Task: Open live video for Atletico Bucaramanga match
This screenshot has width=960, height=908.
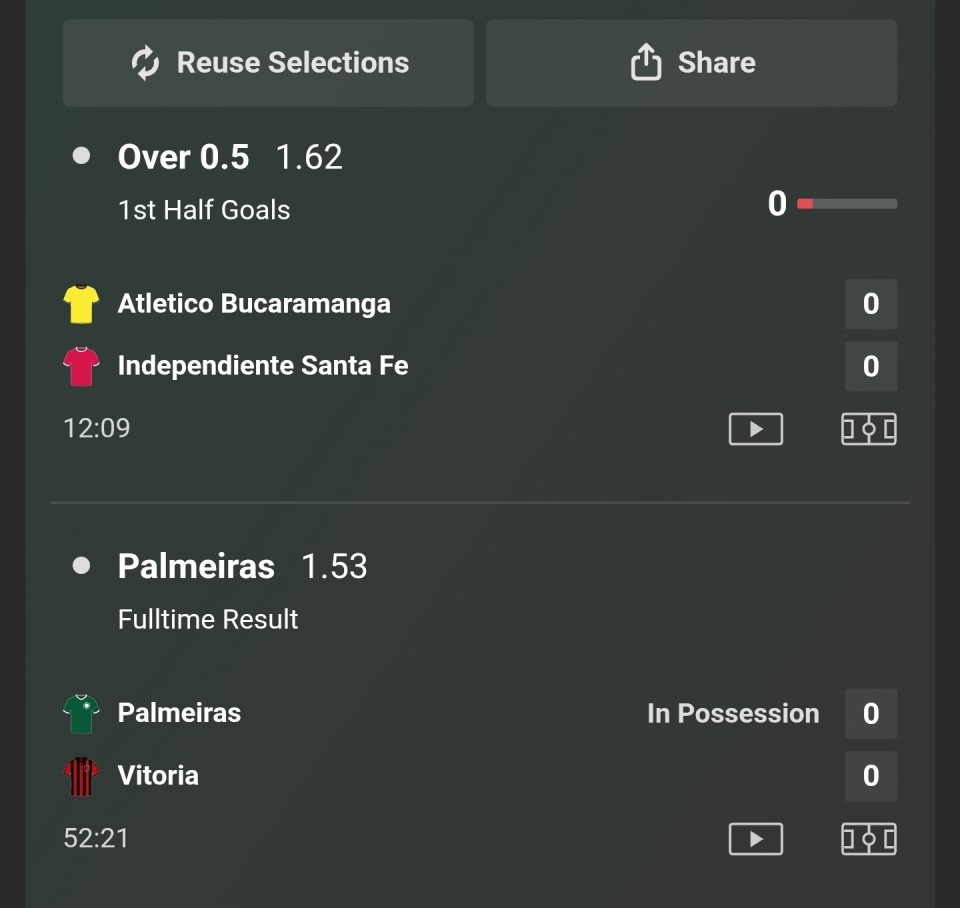Action: 755,429
